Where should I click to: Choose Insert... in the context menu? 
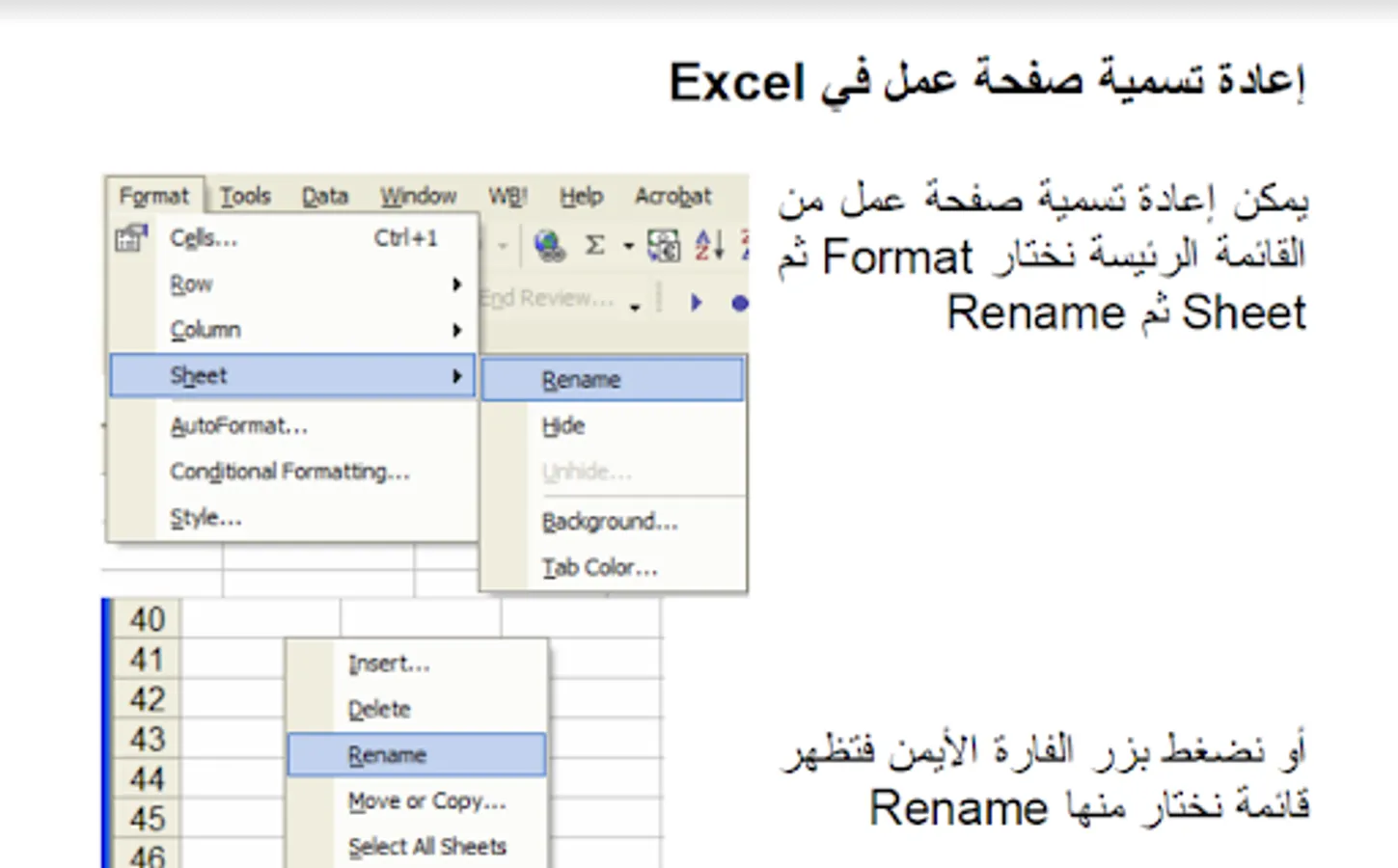[417, 664]
